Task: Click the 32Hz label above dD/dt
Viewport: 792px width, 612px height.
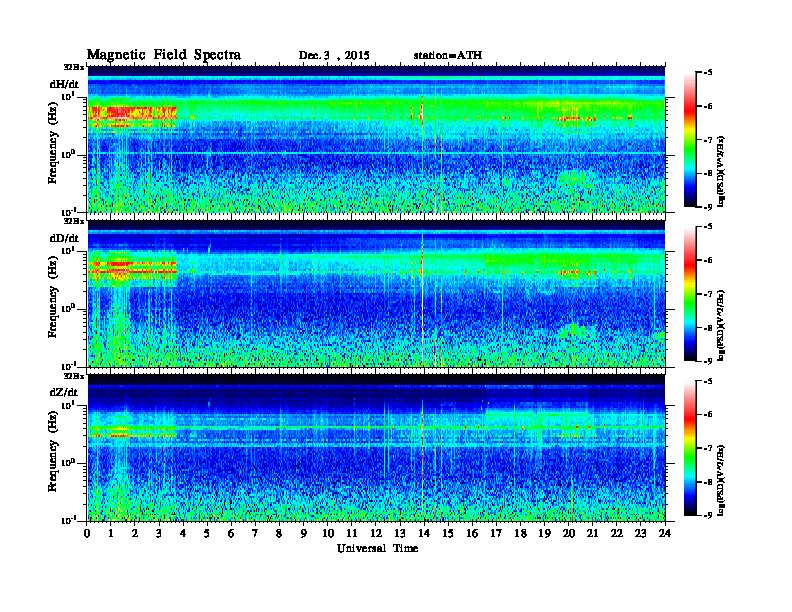Action: (74, 221)
